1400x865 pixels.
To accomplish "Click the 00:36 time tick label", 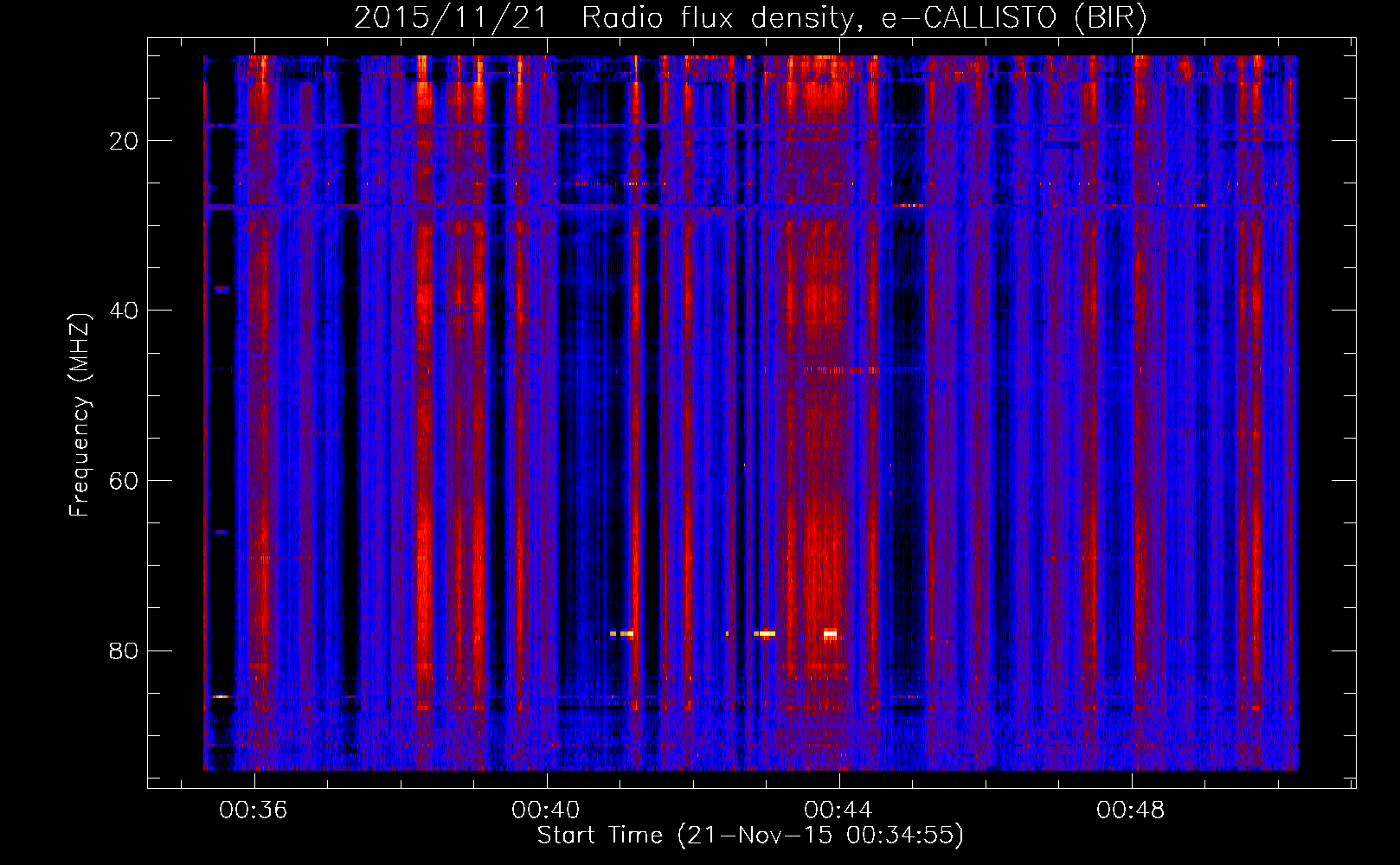I will pyautogui.click(x=254, y=810).
